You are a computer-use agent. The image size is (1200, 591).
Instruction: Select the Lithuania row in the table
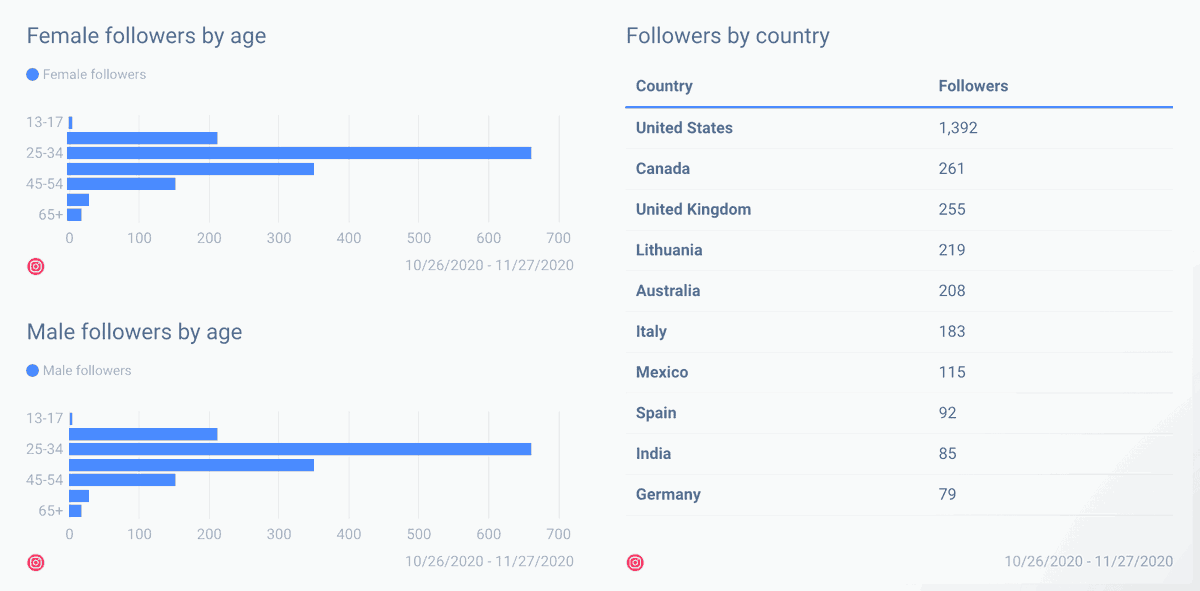pyautogui.click(x=850, y=250)
